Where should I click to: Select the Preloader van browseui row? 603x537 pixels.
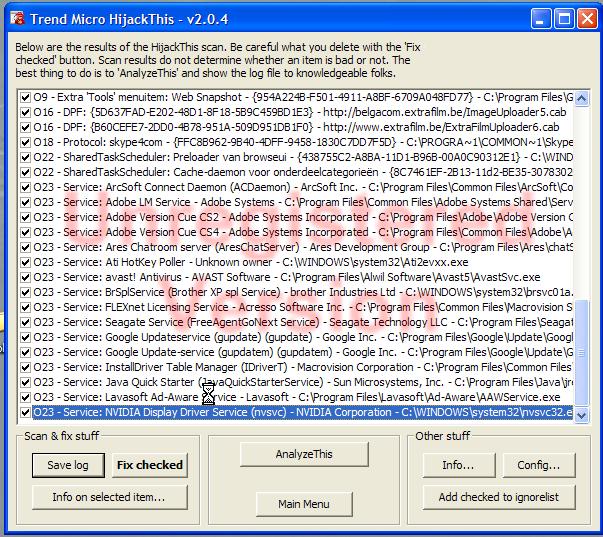[303, 157]
